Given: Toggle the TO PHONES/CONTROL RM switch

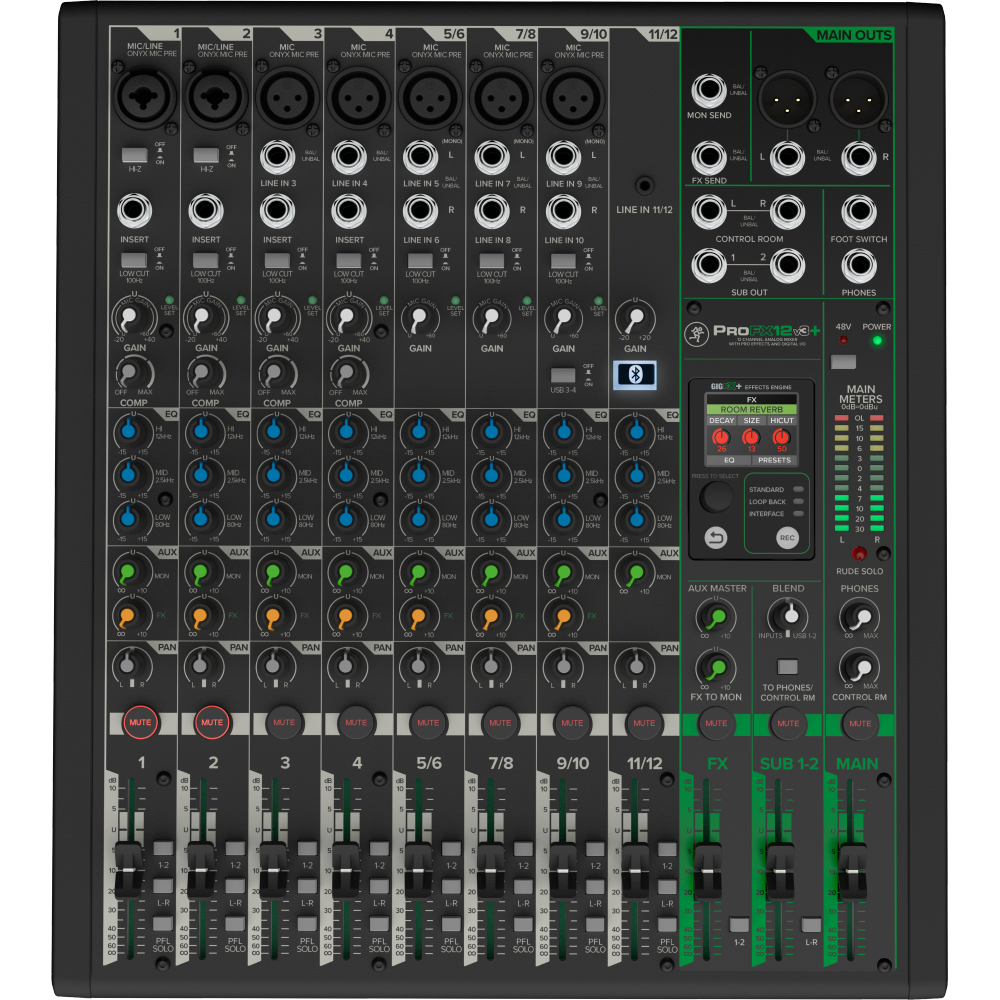Looking at the screenshot, I should pos(788,667).
